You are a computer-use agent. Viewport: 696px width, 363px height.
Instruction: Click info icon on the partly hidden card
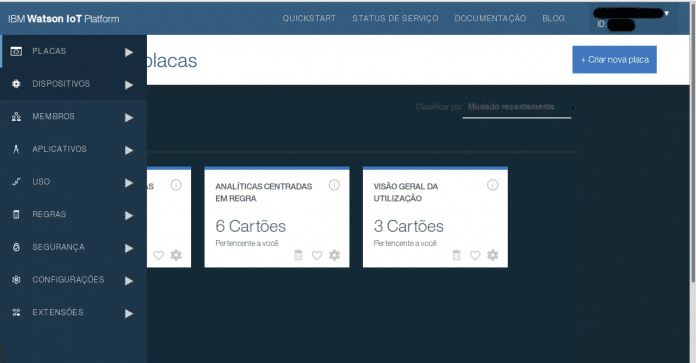point(176,185)
